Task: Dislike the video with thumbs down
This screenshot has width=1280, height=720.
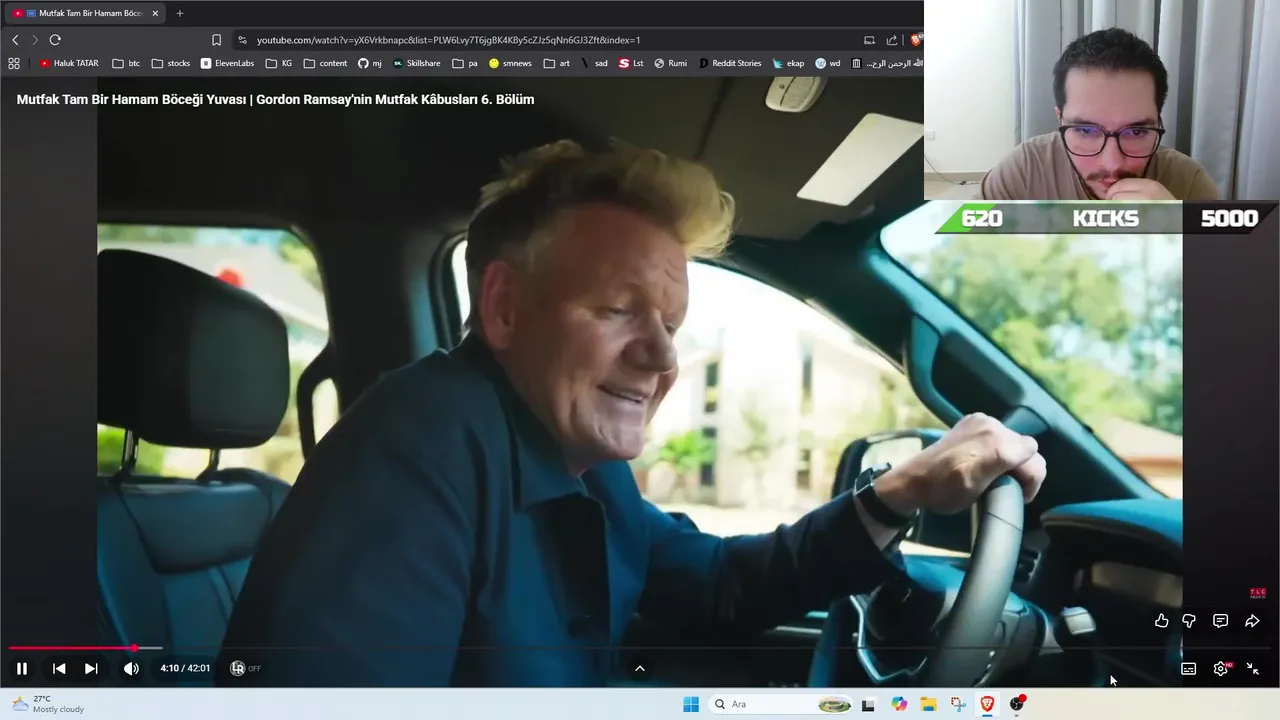Action: 1189,621
